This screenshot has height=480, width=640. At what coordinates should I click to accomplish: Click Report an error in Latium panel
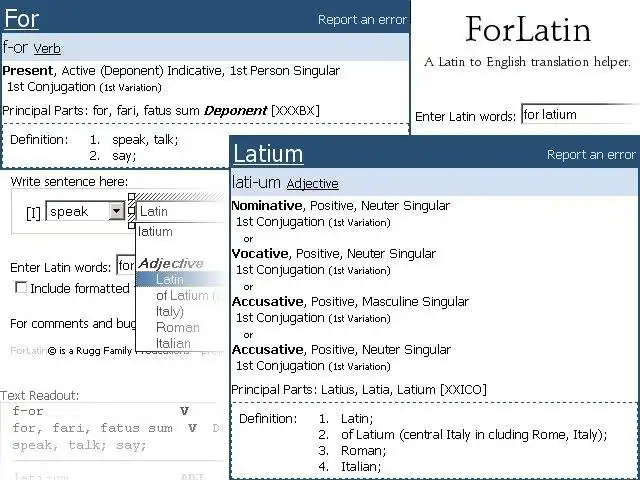591,155
